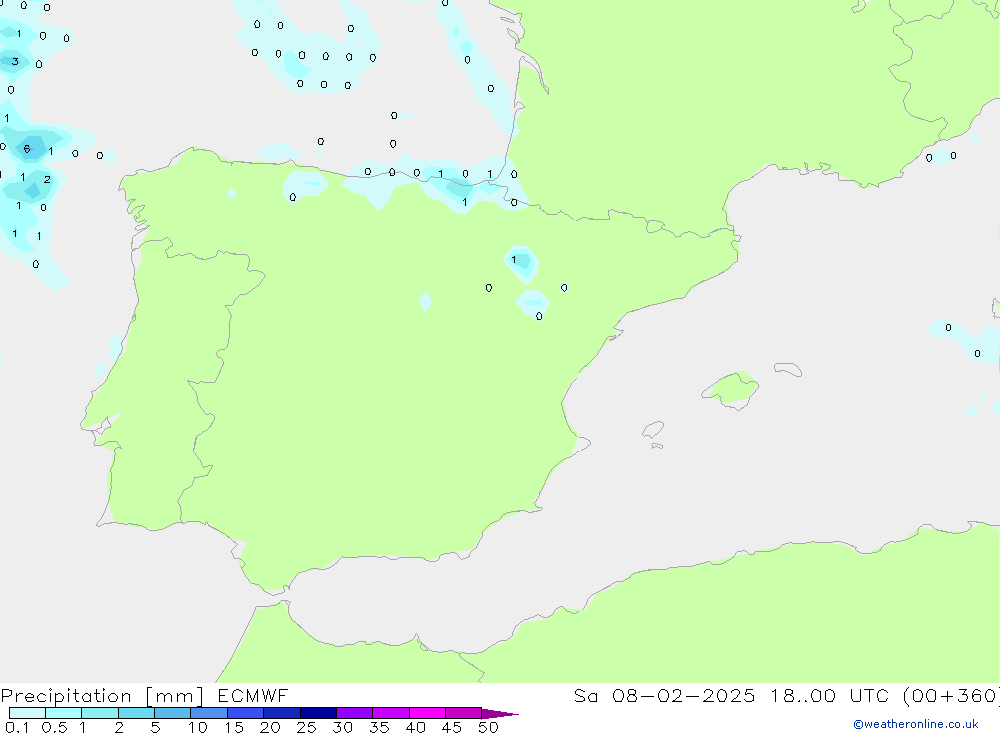Image resolution: width=1000 pixels, height=733 pixels.
Task: Click the legend label '0.1'
Action: (17, 727)
